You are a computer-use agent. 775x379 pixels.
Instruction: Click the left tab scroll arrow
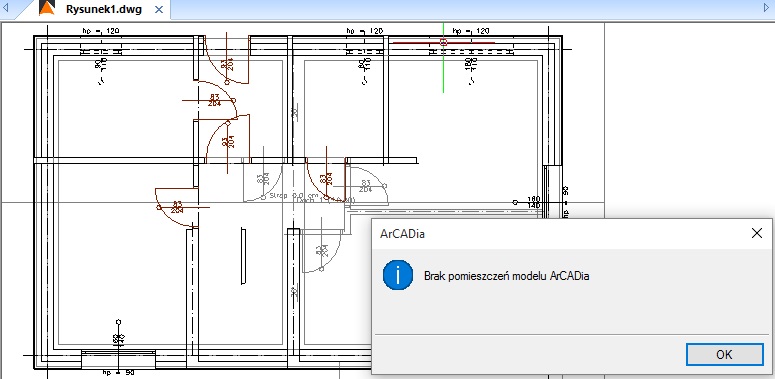(5, 7)
